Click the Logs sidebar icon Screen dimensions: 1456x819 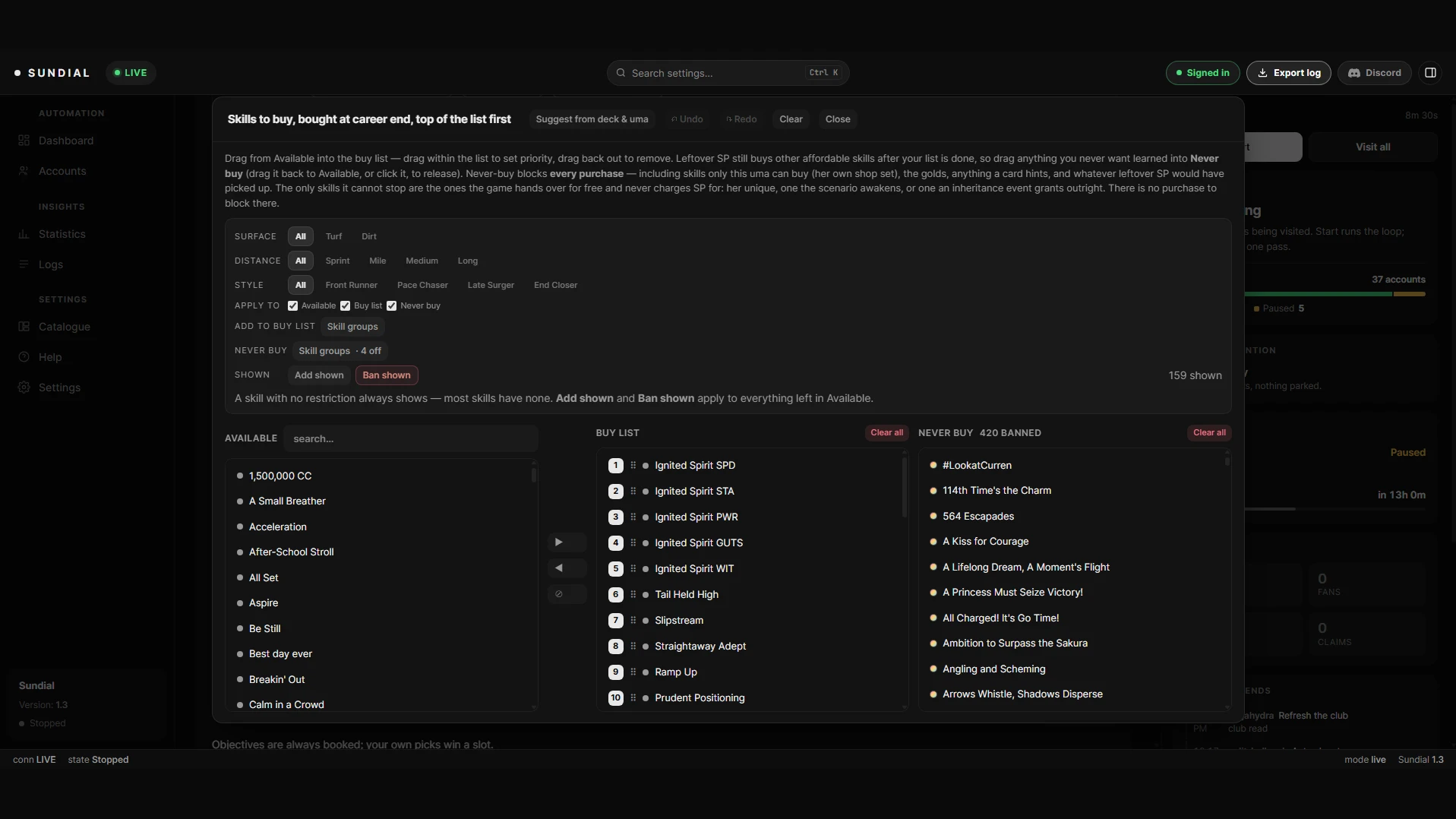[x=24, y=264]
